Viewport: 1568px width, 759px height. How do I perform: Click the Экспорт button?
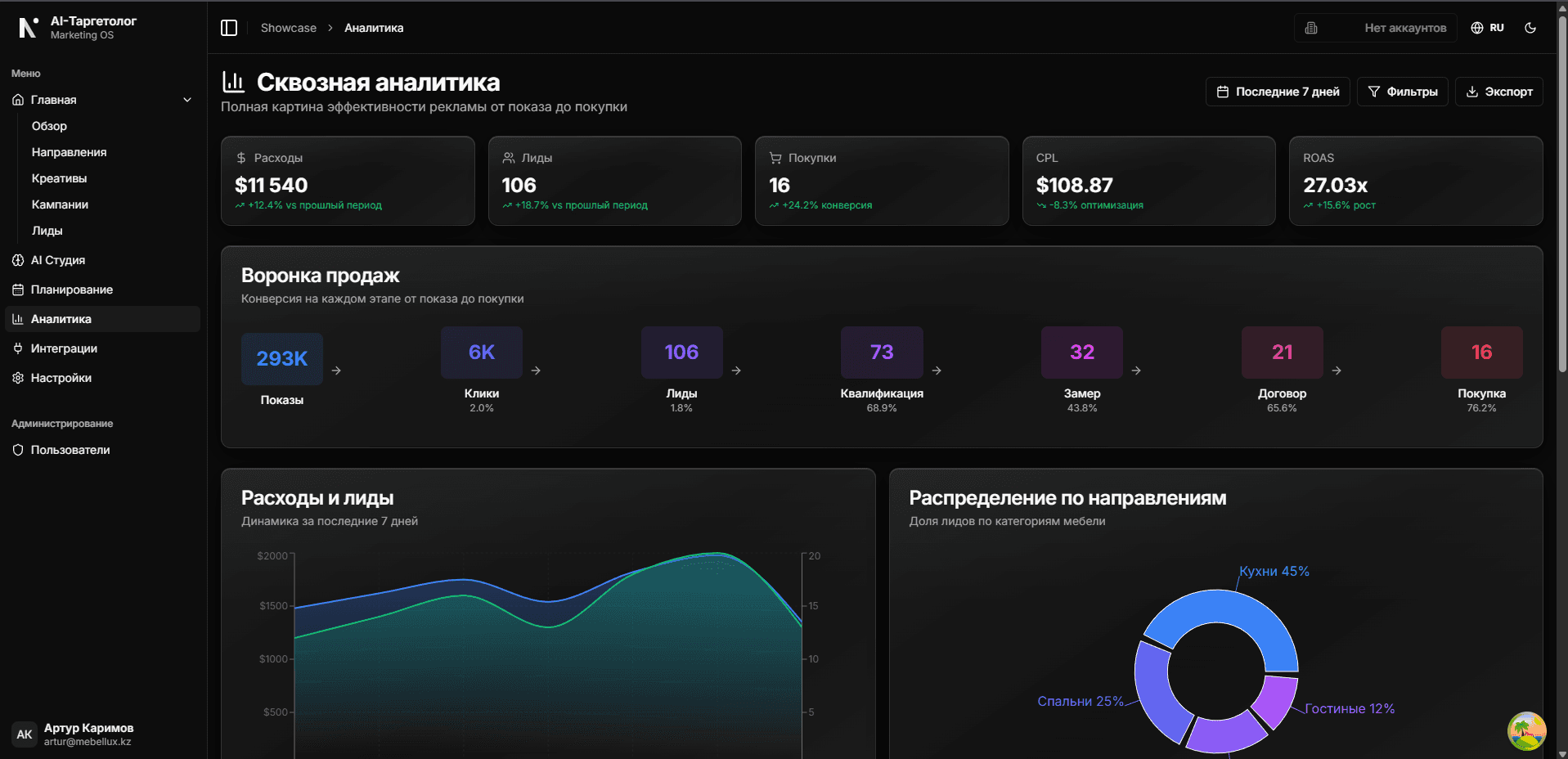pyautogui.click(x=1498, y=92)
